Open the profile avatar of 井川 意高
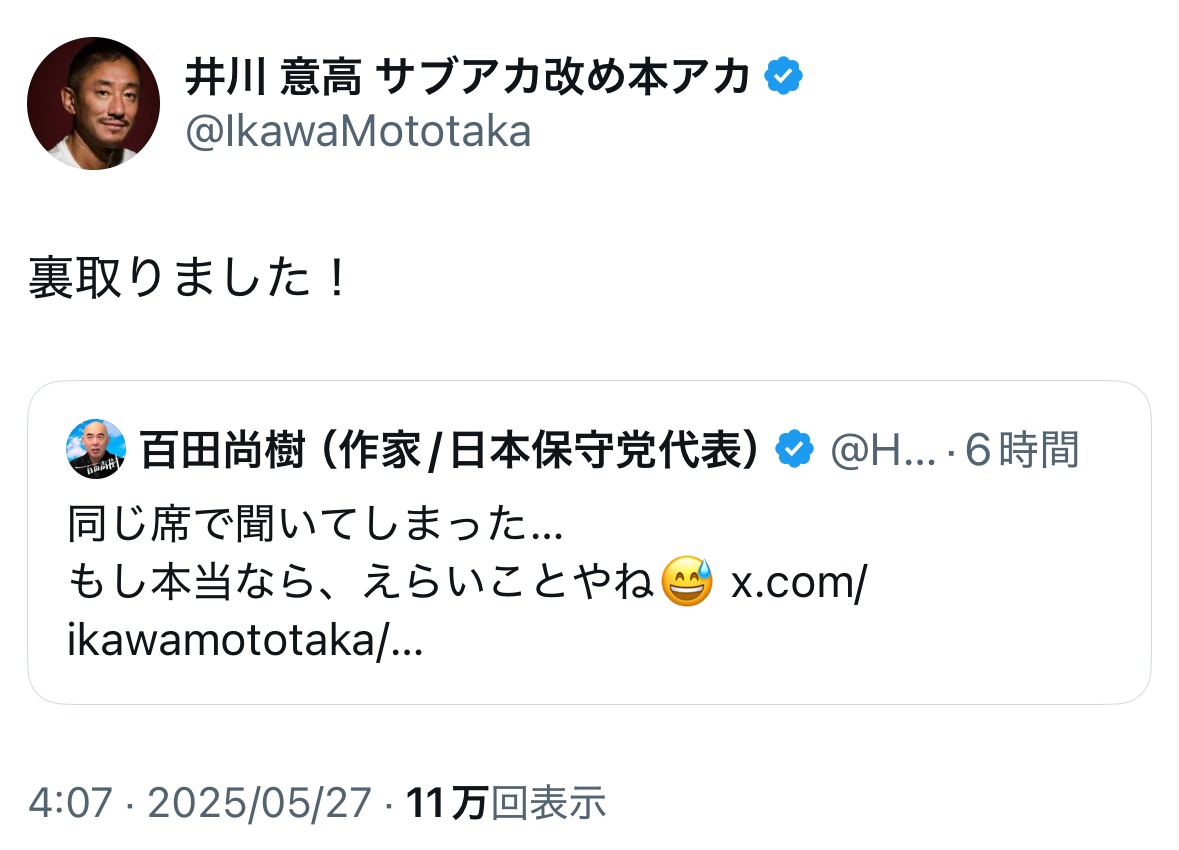 93,103
